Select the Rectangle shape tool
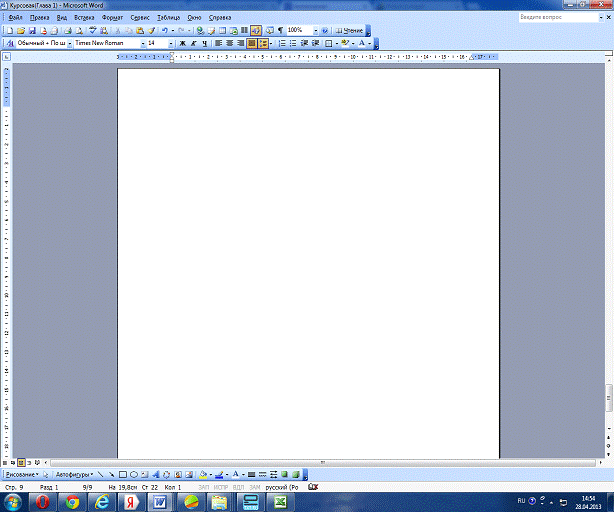The height and width of the screenshot is (512, 614). (x=122, y=474)
